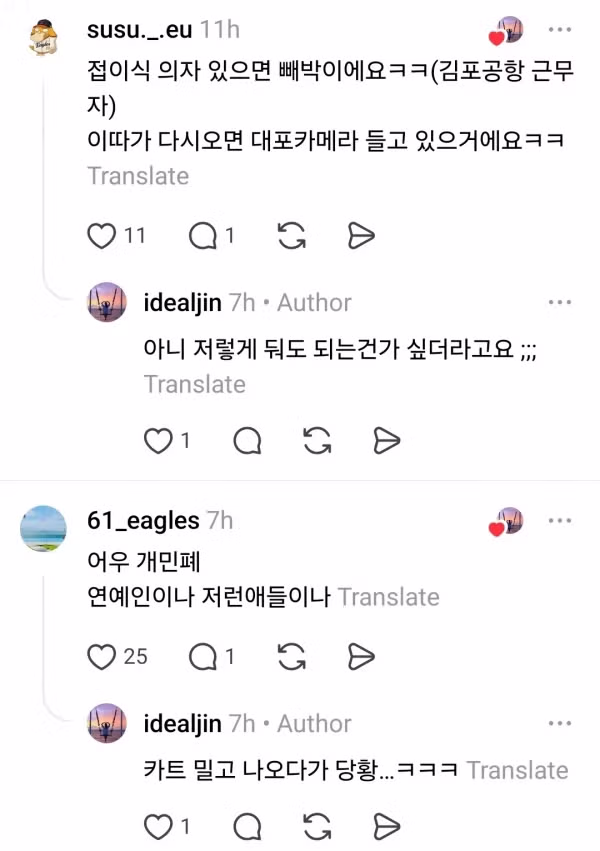Open more options for susu._.eu's comment
The height and width of the screenshot is (851, 600).
click(x=559, y=30)
